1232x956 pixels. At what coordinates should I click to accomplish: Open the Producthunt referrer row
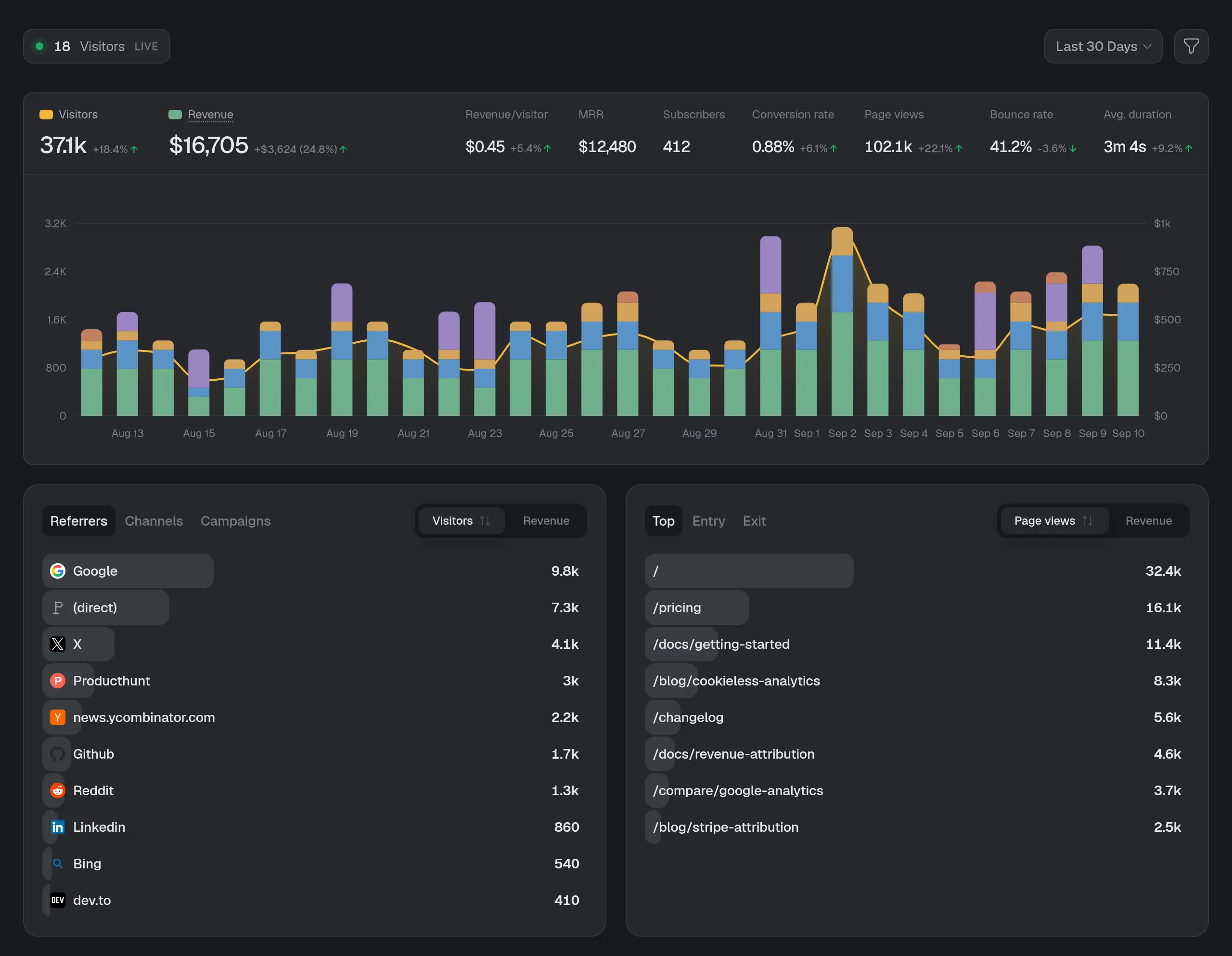tap(314, 681)
